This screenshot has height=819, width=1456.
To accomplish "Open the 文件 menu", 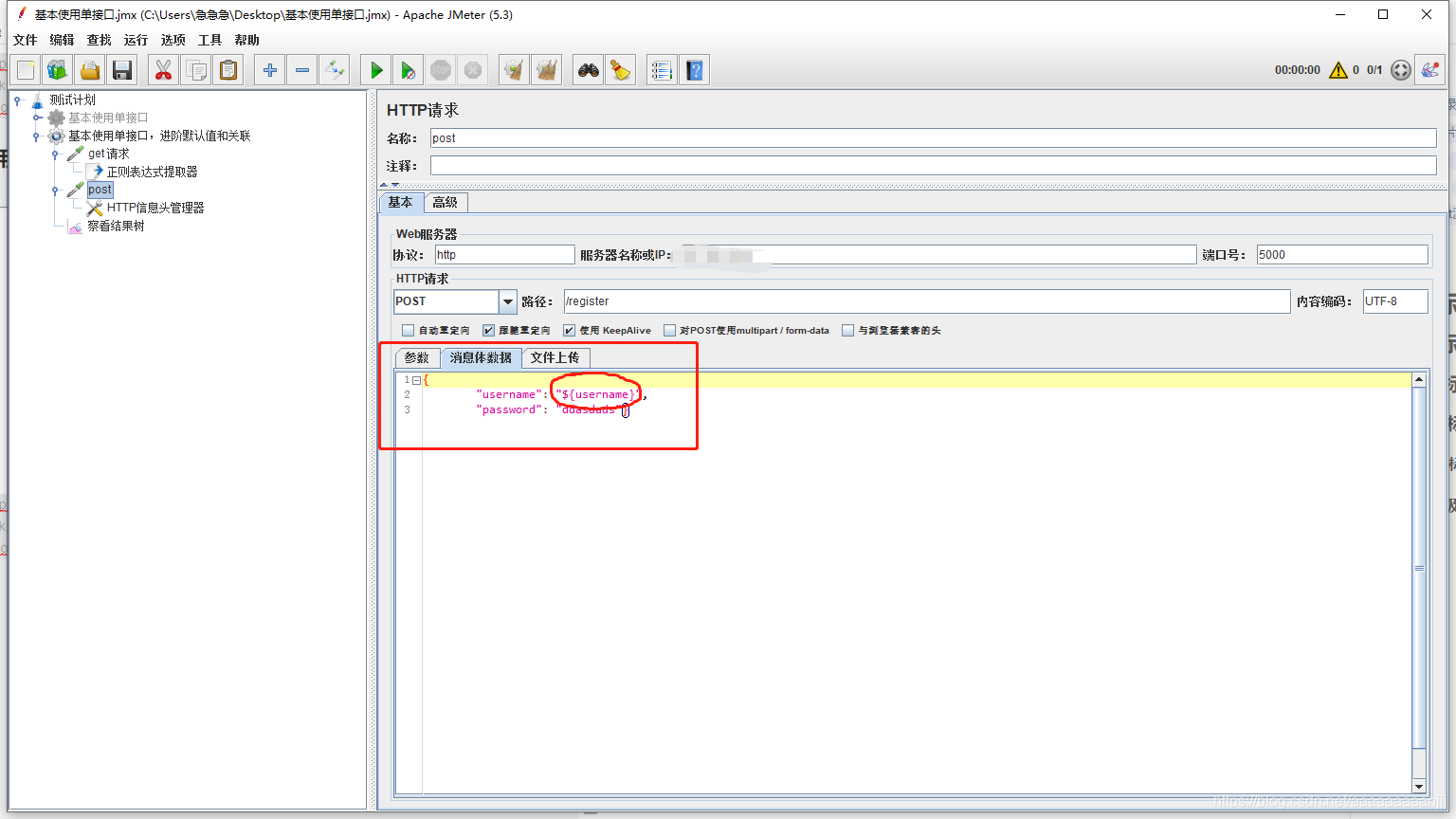I will click(x=26, y=40).
